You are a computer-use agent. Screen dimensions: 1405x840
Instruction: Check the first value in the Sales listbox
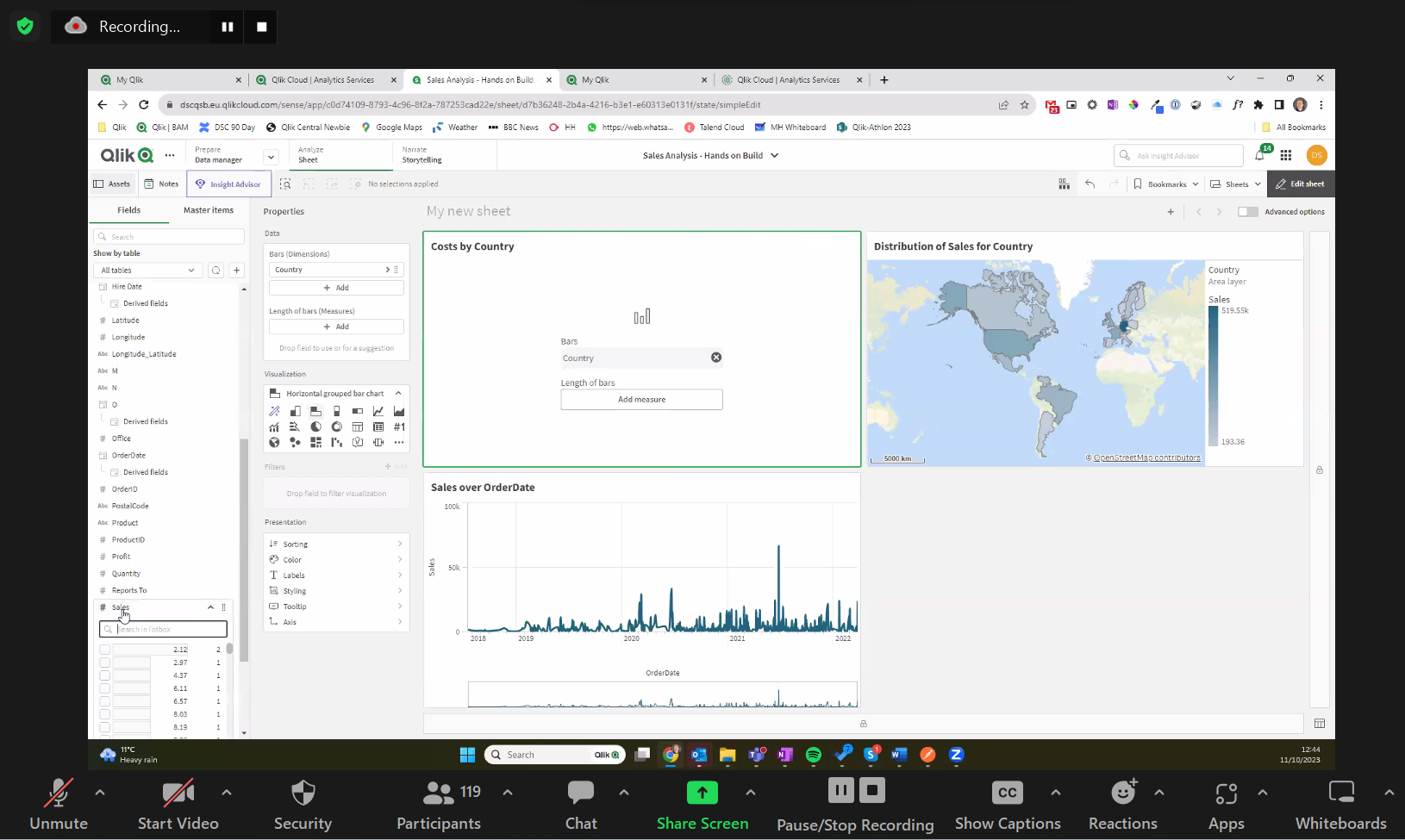pyautogui.click(x=105, y=649)
